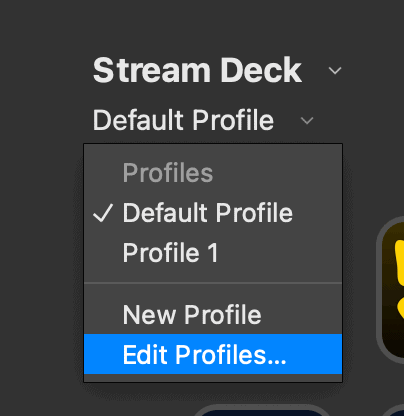Open Edit Profiles...
Screen dimensions: 404x416
213,354
